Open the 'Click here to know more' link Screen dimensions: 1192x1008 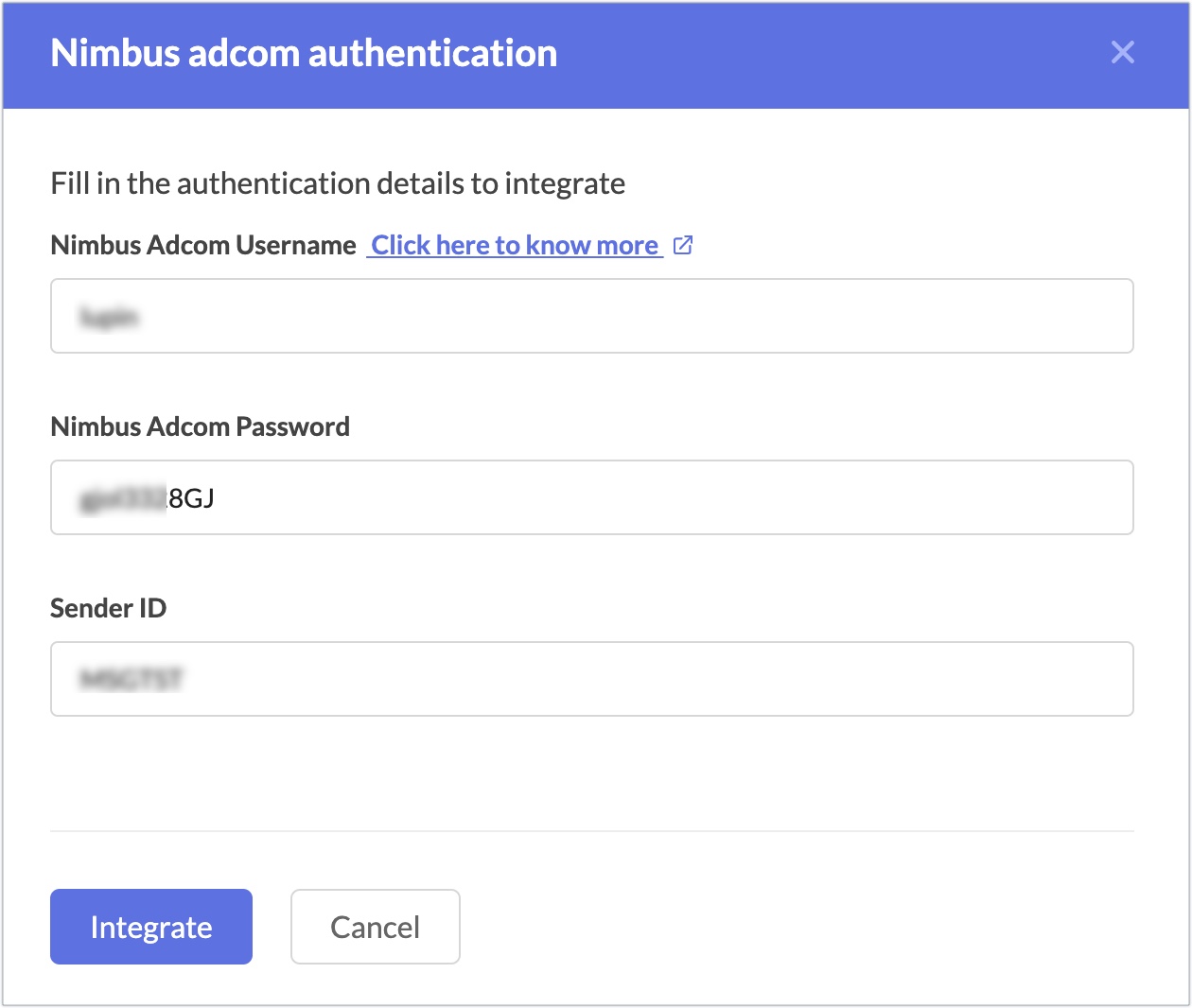pos(515,245)
